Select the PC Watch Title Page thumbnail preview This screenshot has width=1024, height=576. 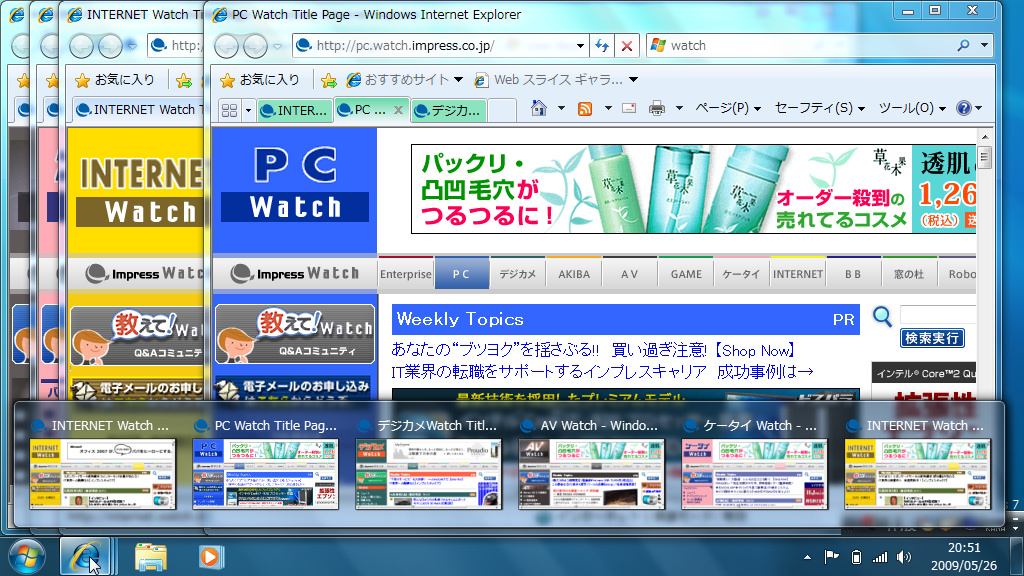265,474
